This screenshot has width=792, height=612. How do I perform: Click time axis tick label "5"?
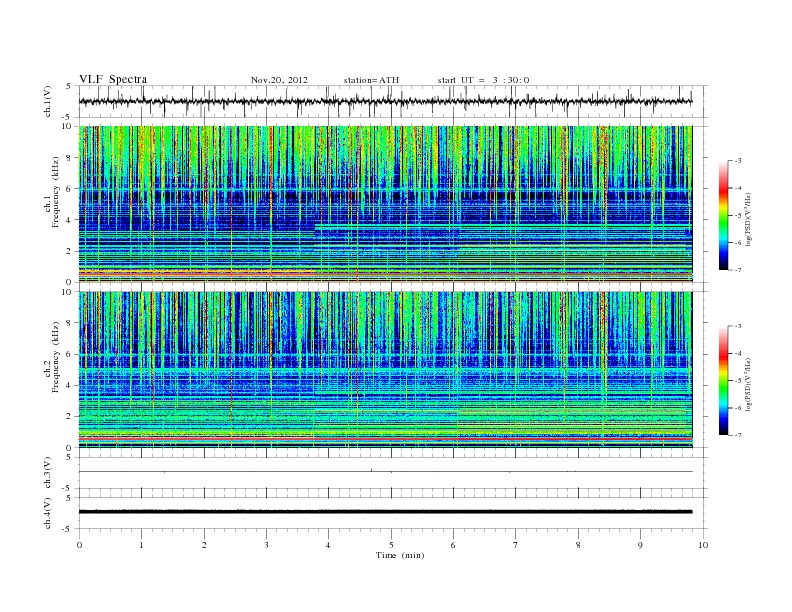click(x=391, y=545)
